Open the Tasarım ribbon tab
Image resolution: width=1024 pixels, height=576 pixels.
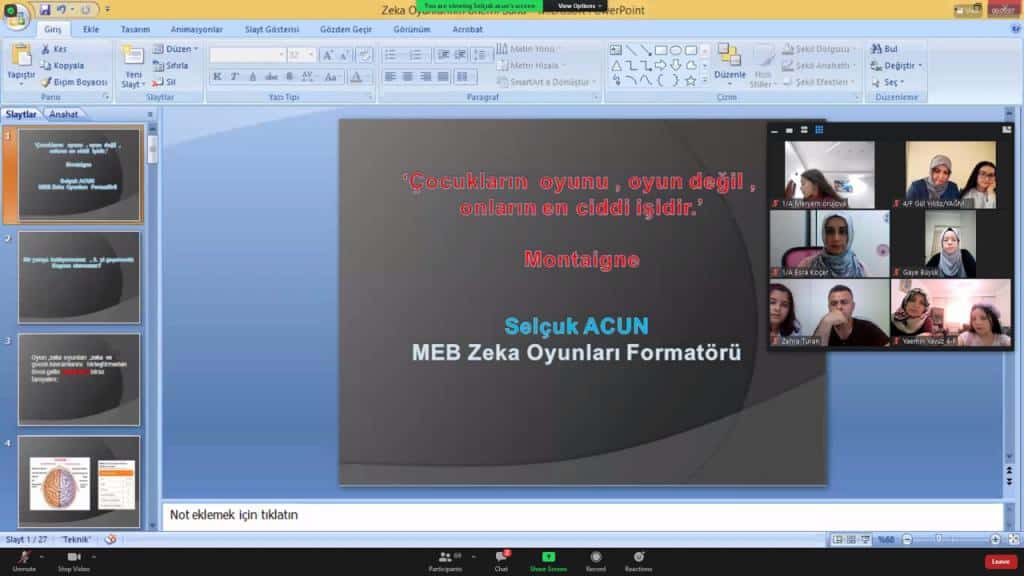[135, 29]
